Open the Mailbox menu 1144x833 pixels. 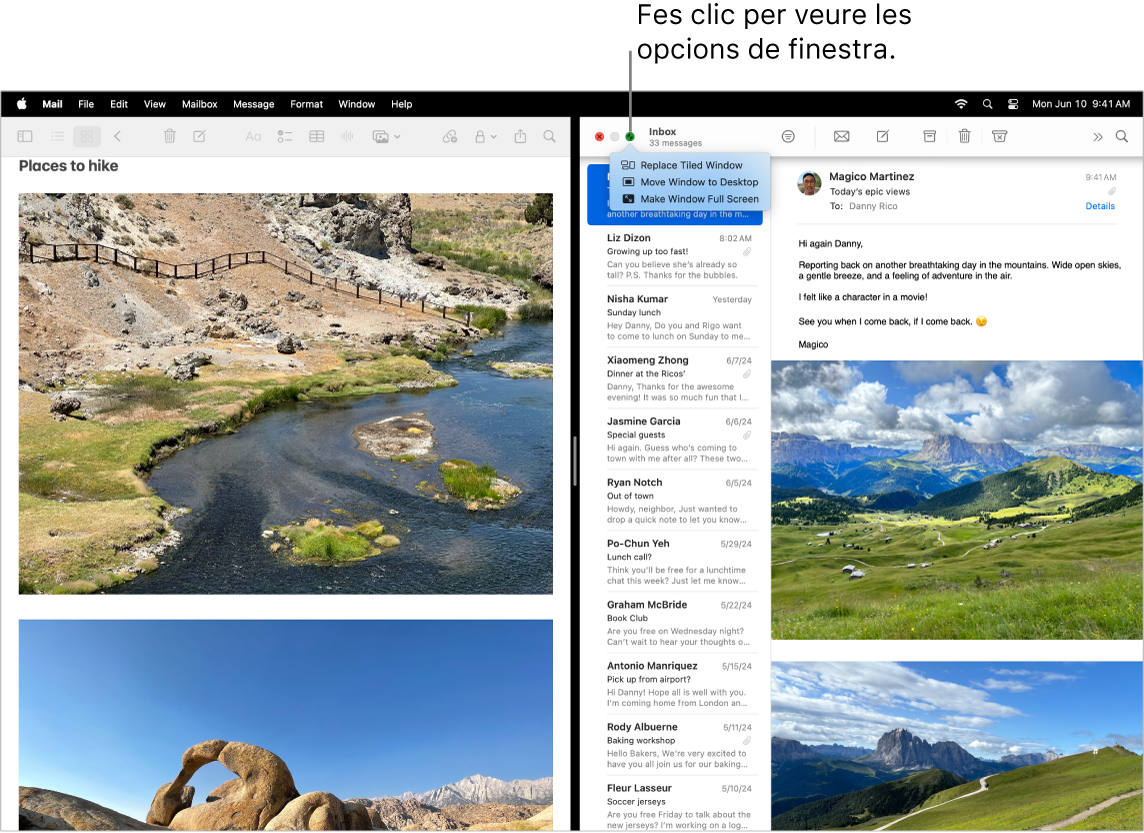pyautogui.click(x=199, y=104)
